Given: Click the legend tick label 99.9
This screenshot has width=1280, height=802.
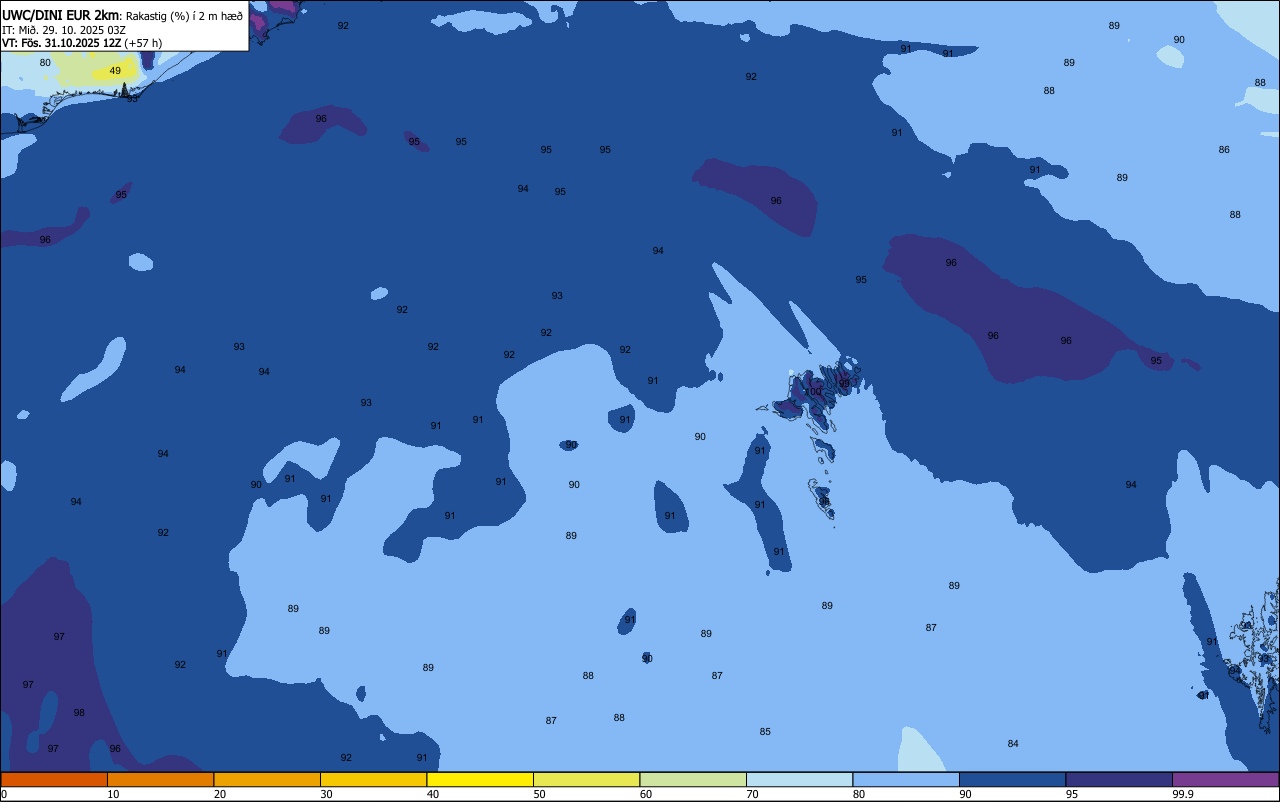Looking at the screenshot, I should (1183, 794).
